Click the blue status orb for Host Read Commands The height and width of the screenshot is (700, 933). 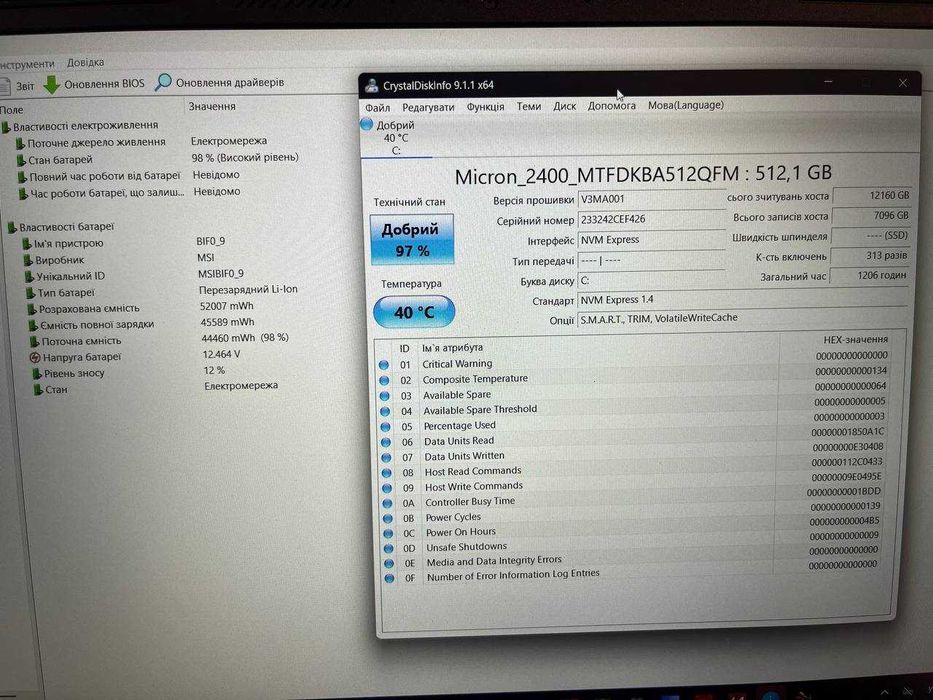pos(387,473)
